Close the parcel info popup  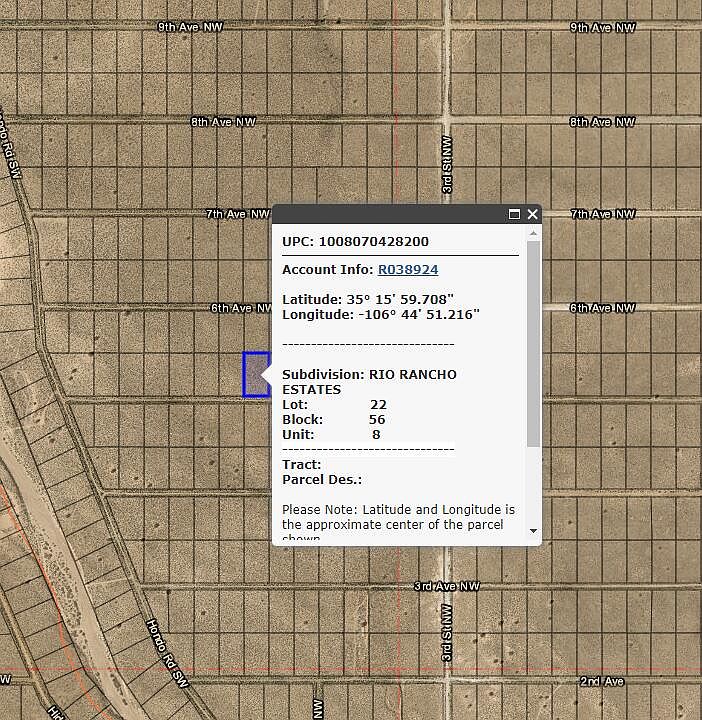pyautogui.click(x=533, y=214)
